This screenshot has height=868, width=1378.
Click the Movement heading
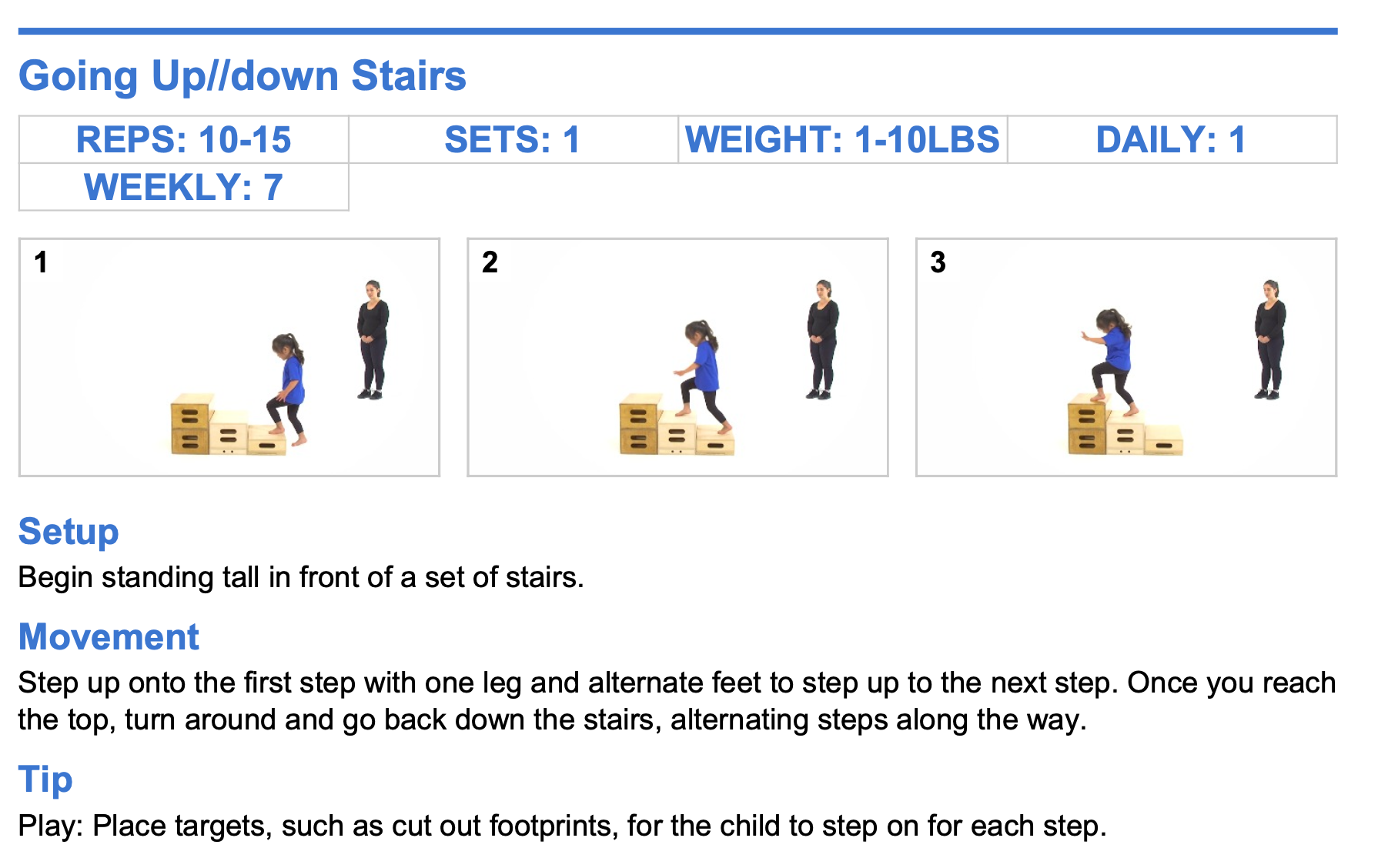(x=109, y=637)
